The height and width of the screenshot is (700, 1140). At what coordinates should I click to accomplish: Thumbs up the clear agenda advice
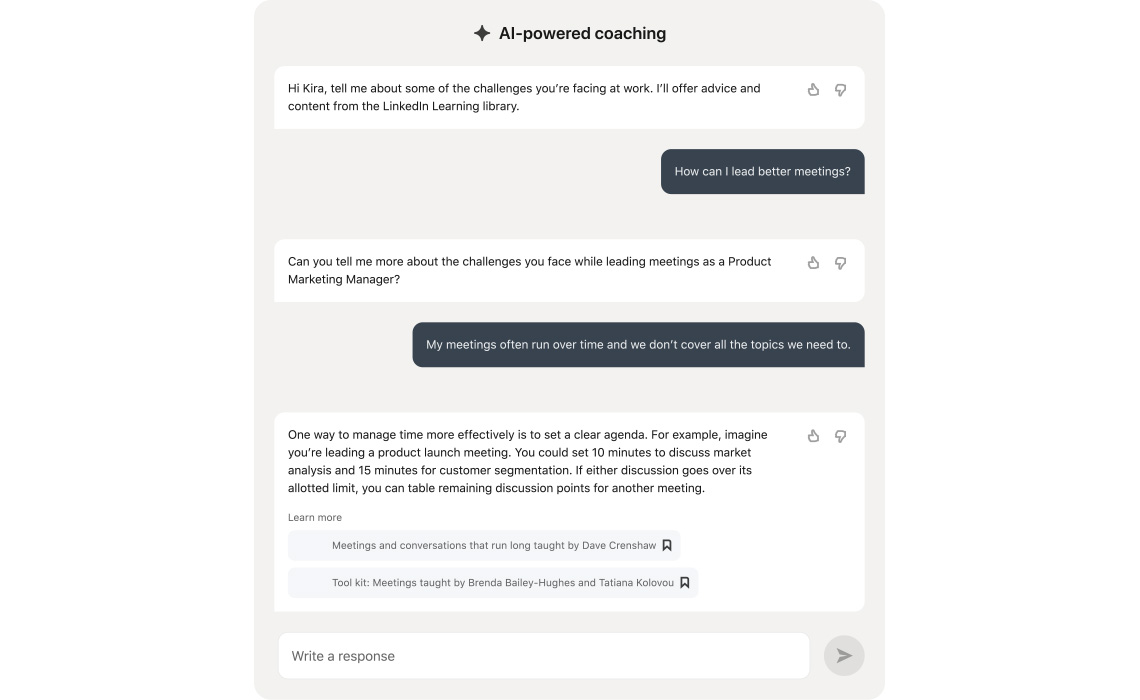point(813,435)
